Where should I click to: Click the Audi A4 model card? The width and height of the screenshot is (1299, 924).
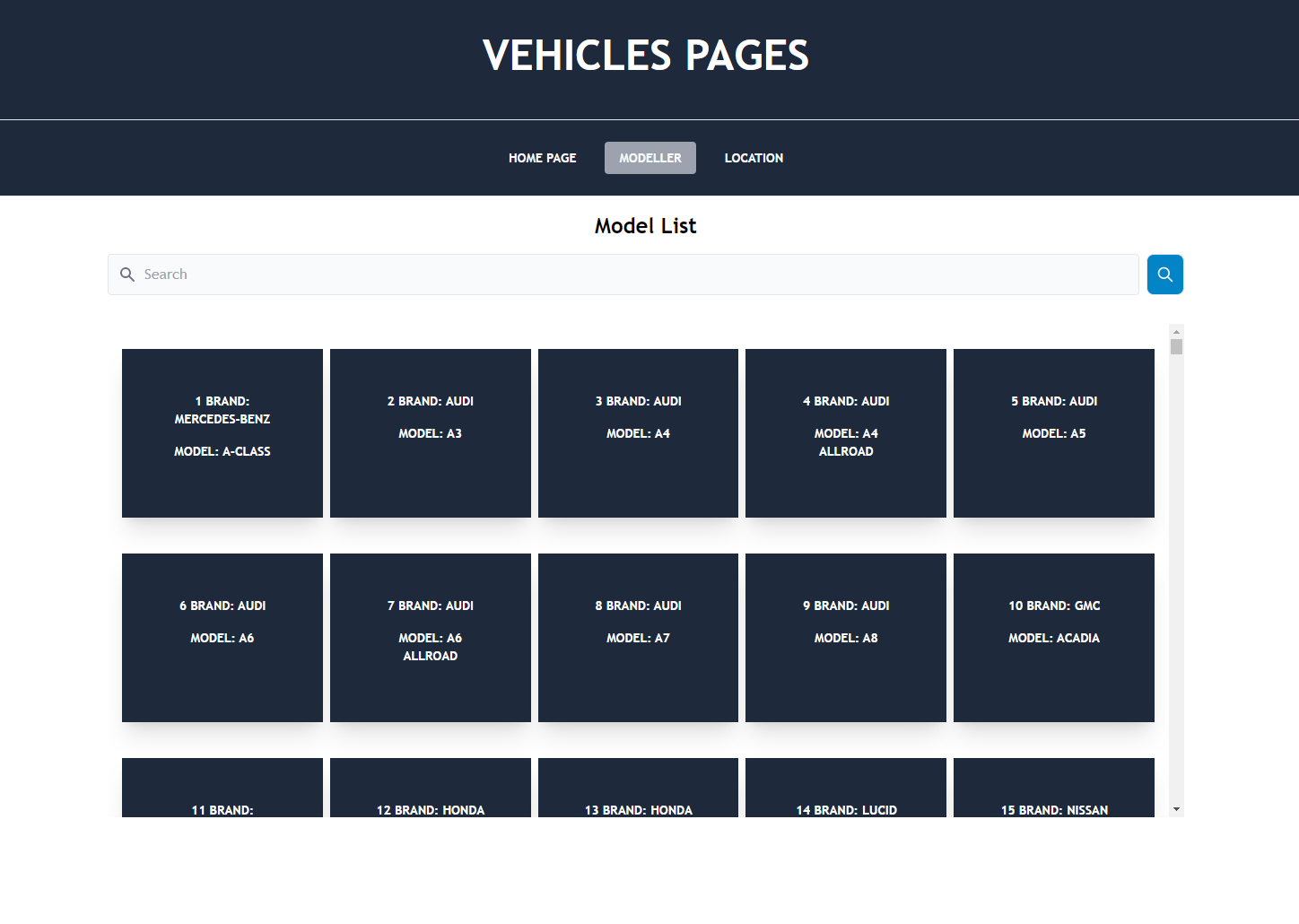coord(638,433)
